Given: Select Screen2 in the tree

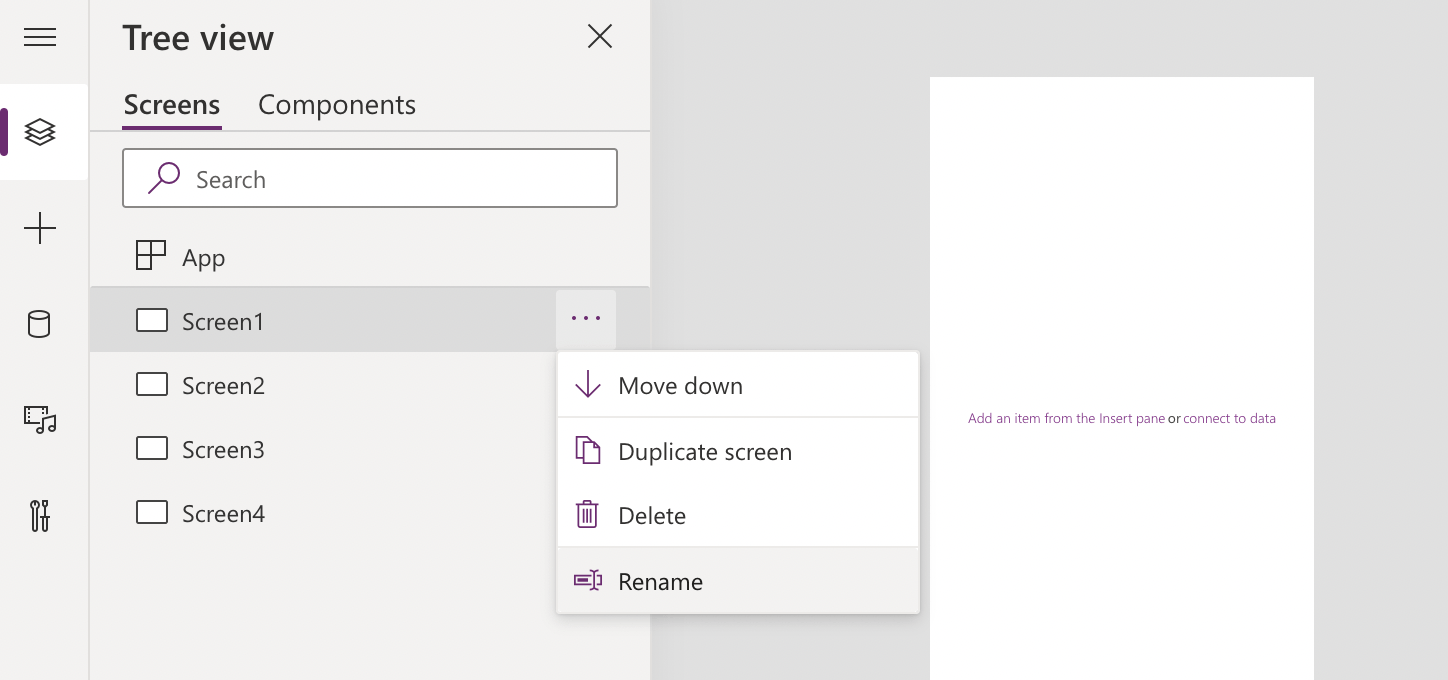Looking at the screenshot, I should (x=223, y=386).
